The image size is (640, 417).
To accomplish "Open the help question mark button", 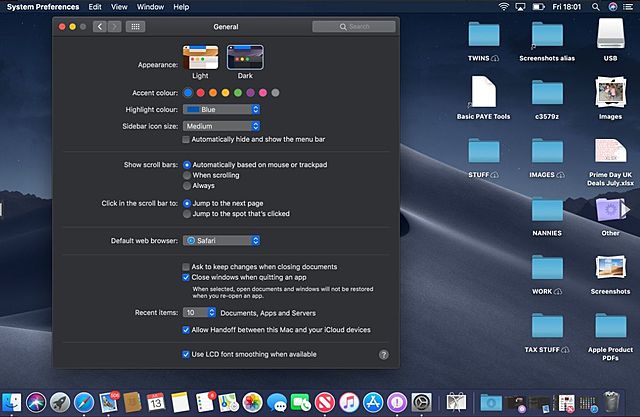I will click(384, 355).
